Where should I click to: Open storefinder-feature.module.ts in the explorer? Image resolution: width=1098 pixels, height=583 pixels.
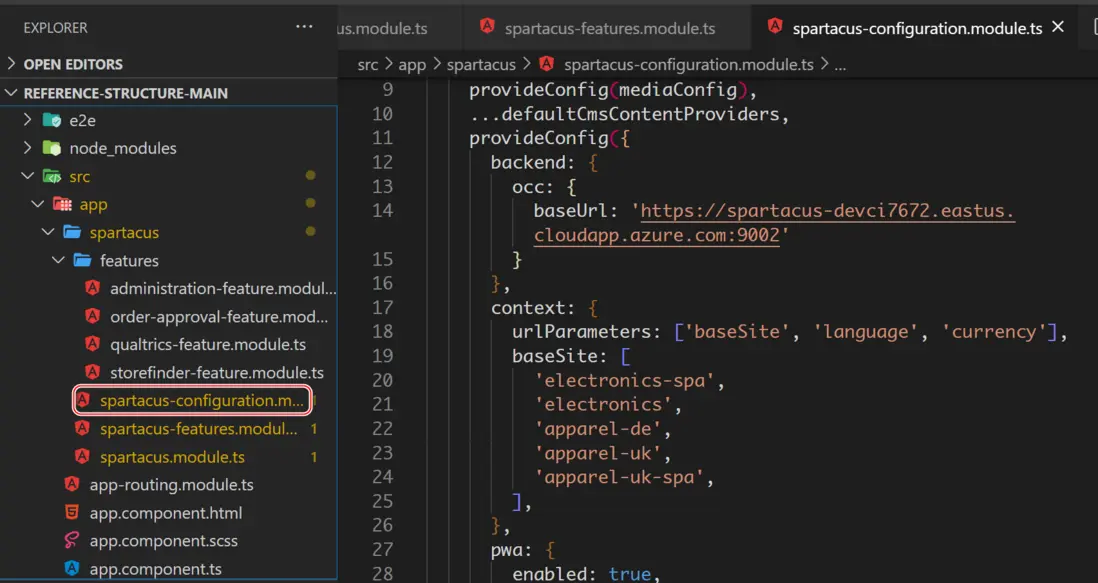[x=216, y=373]
